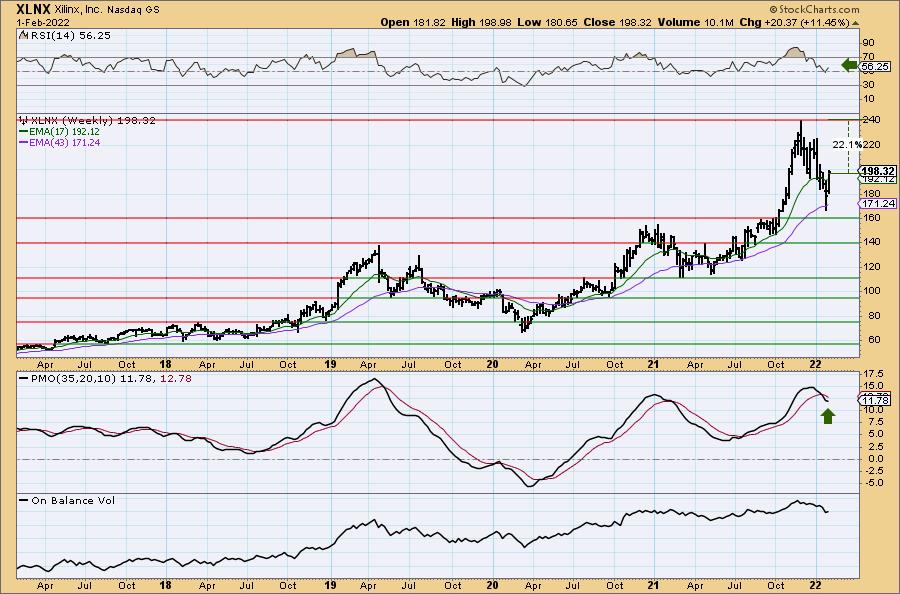Click the Xilinx, Inc. company name

pos(79,10)
